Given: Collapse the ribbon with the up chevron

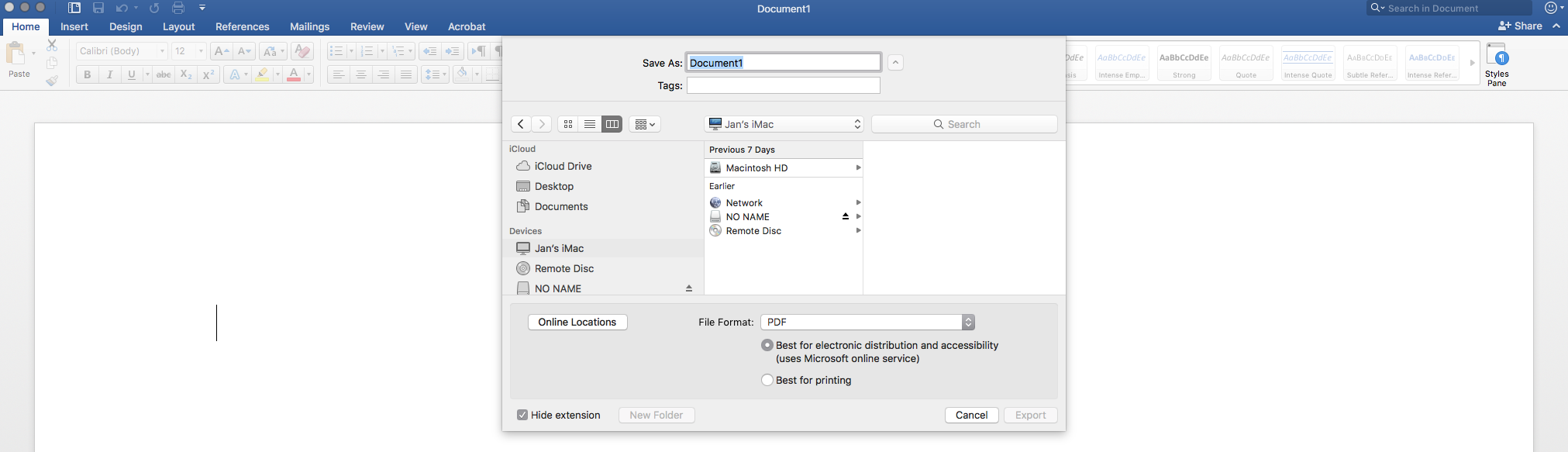Looking at the screenshot, I should [x=1556, y=26].
